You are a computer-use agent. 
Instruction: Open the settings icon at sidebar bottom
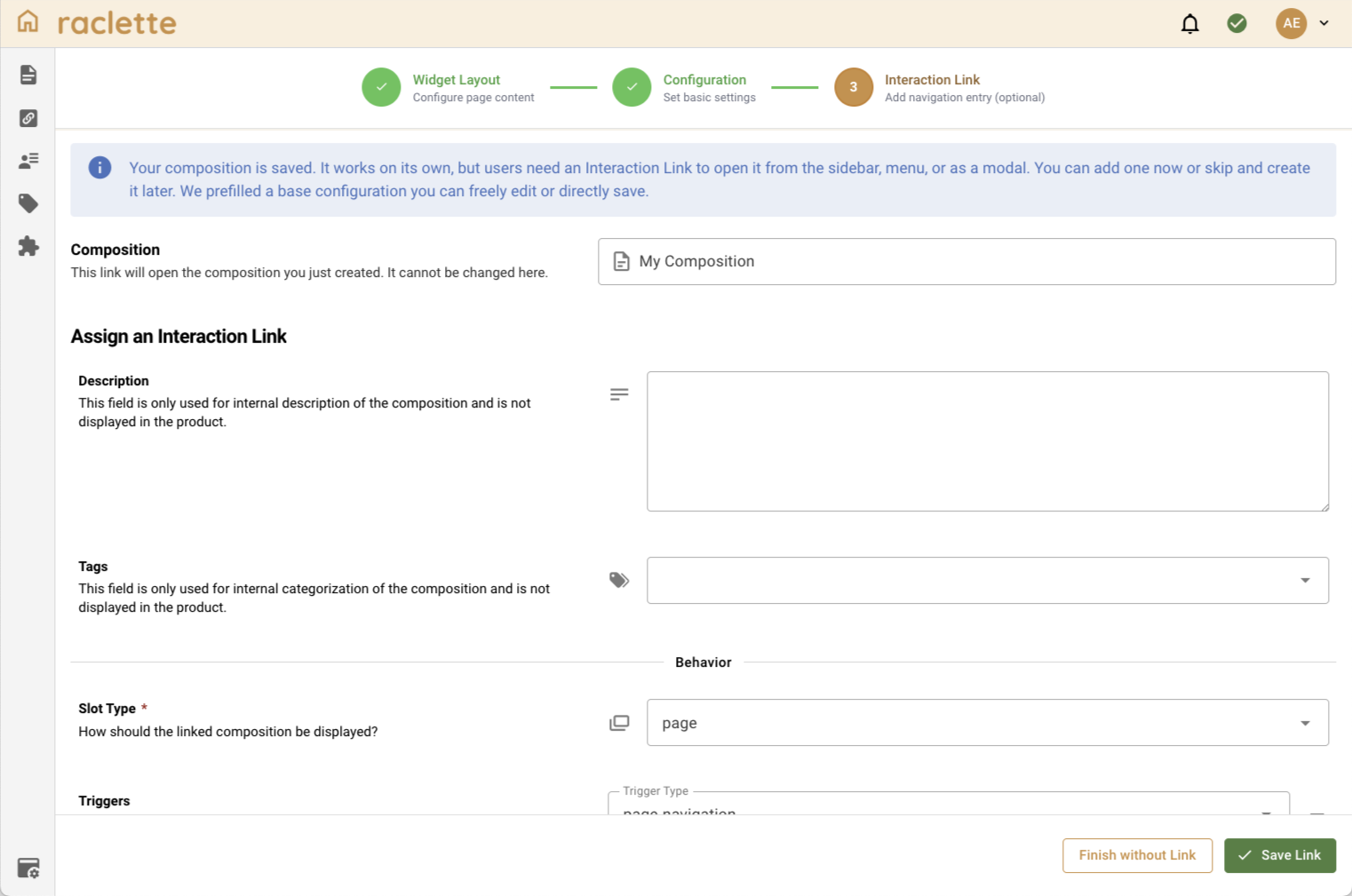tap(28, 868)
